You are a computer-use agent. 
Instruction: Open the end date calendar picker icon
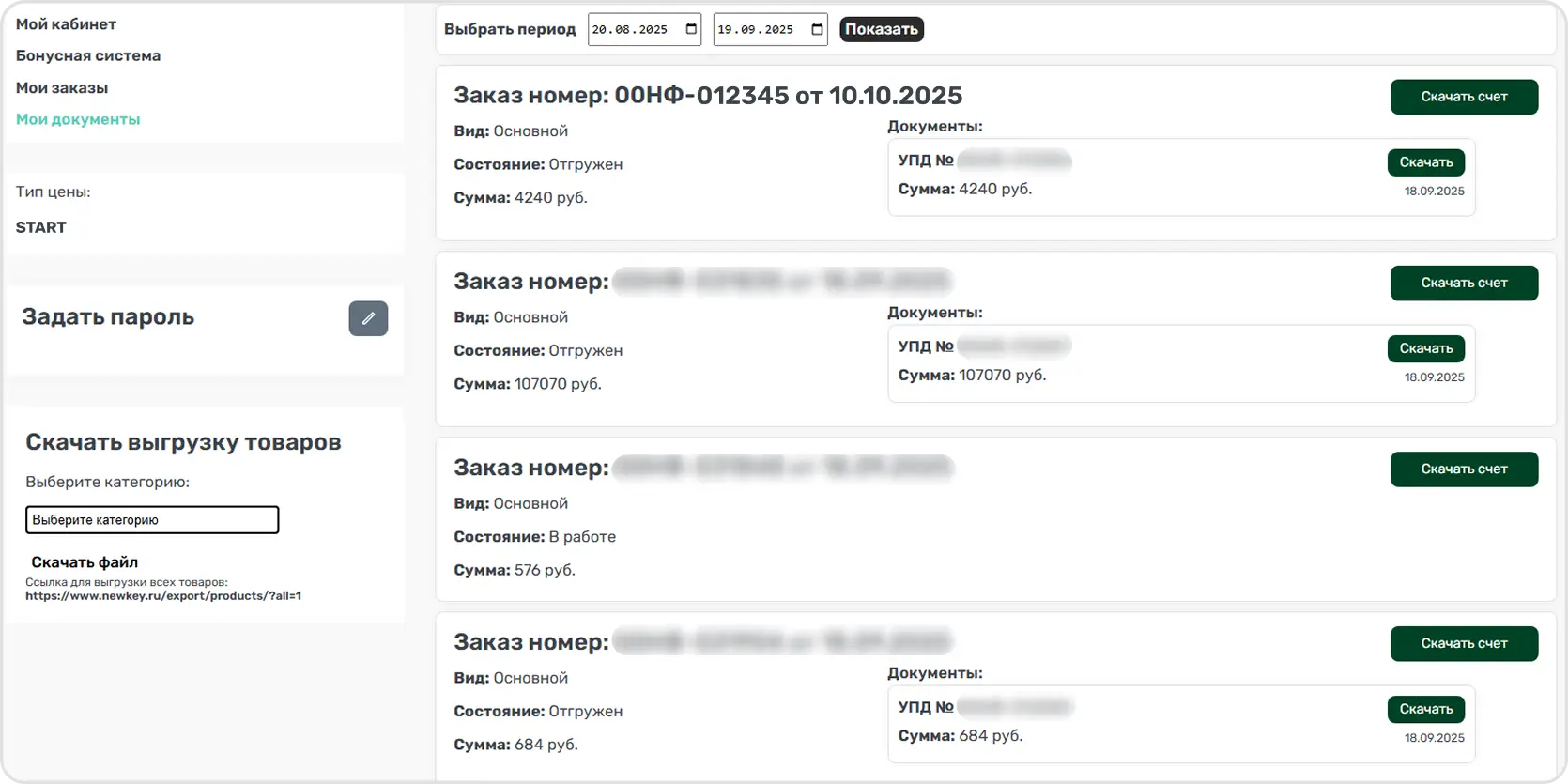818,29
